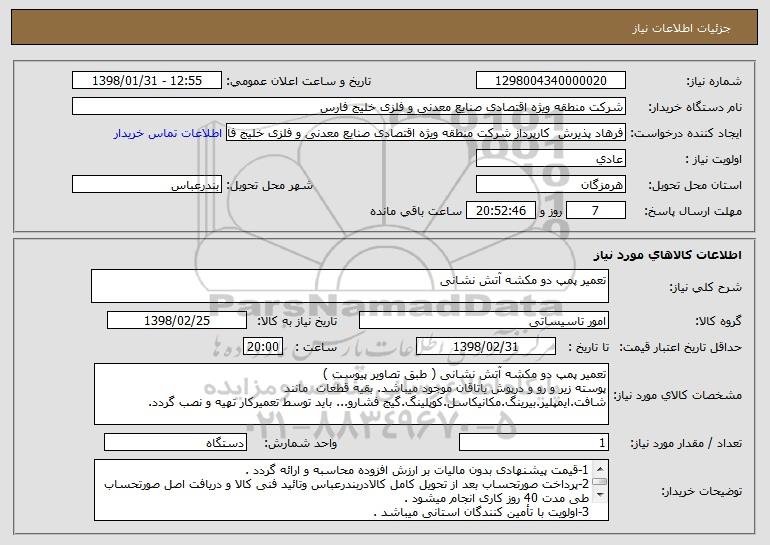Screen dimensions: 770x545
Task: Click the label تاریخ و ساعت اعلان عمومی
Action: tap(298, 82)
